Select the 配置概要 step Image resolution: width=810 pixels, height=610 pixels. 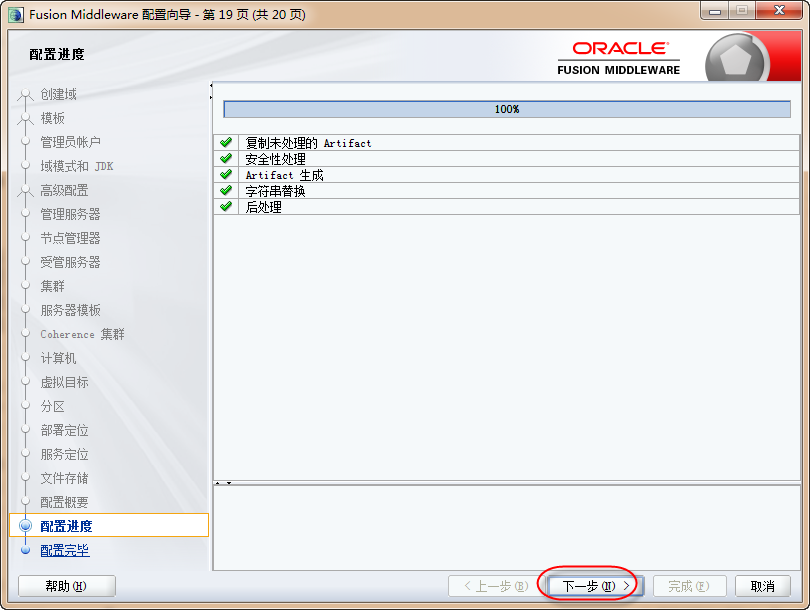click(x=65, y=502)
